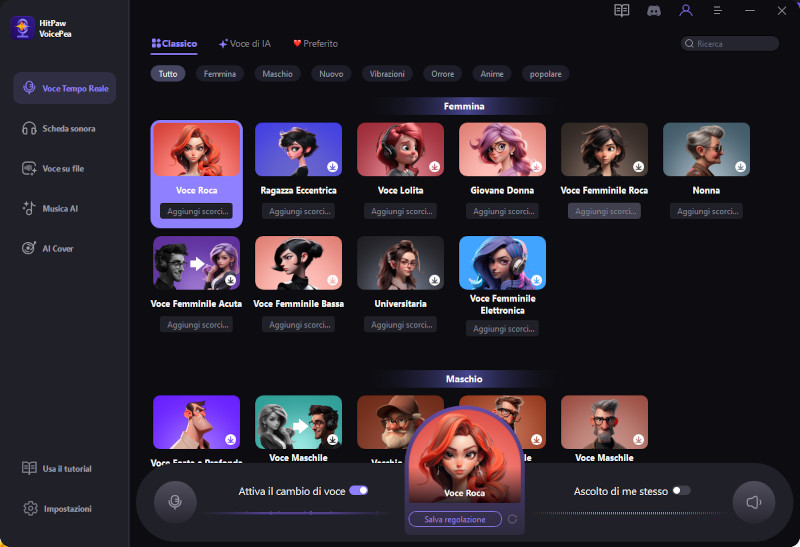The width and height of the screenshot is (800, 547).
Task: Click the speaker output button
Action: pyautogui.click(x=753, y=502)
